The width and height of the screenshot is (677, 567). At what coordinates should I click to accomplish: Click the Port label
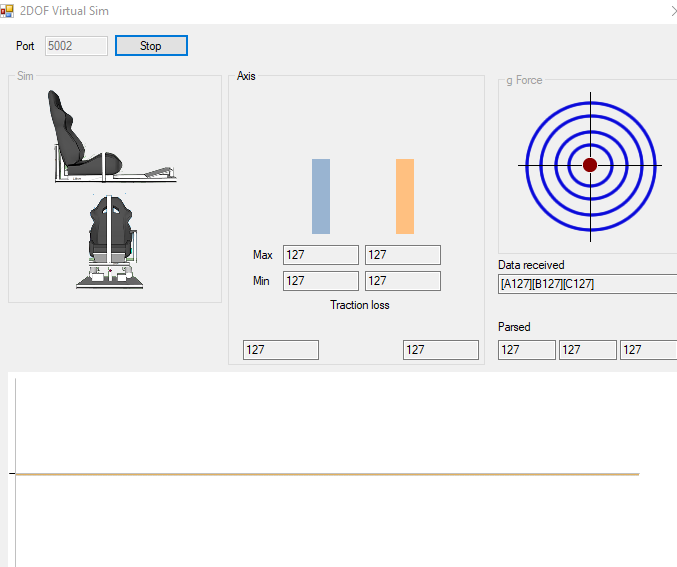[x=25, y=46]
